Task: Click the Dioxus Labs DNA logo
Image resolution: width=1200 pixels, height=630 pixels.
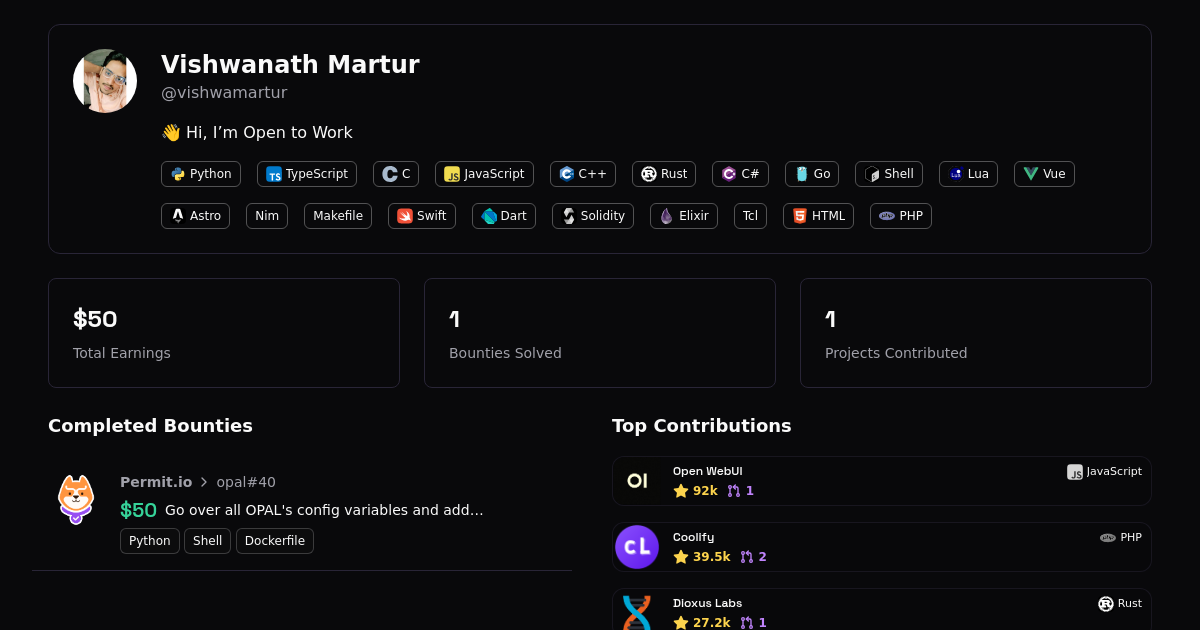Action: (637, 611)
